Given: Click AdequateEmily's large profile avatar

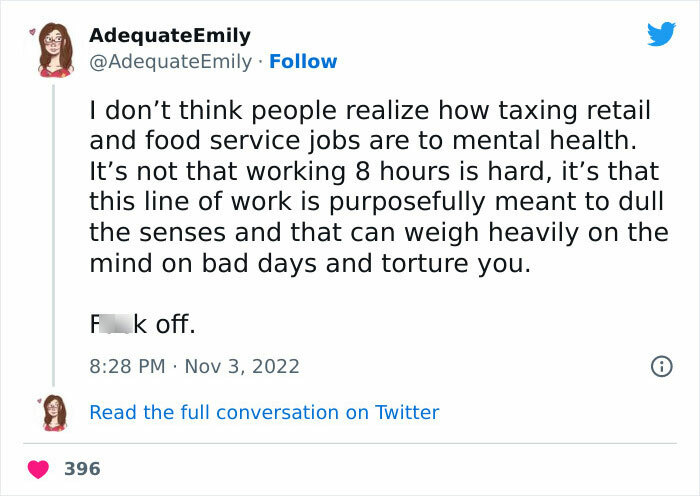Looking at the screenshot, I should pyautogui.click(x=56, y=52).
